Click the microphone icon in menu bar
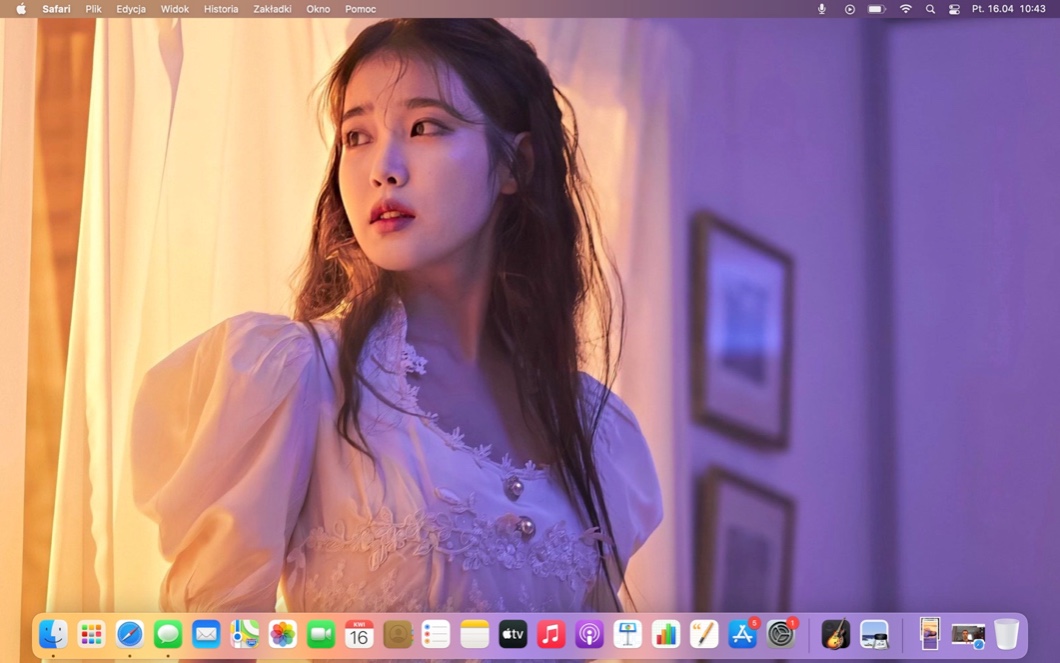This screenshot has width=1060, height=663. coord(822,9)
